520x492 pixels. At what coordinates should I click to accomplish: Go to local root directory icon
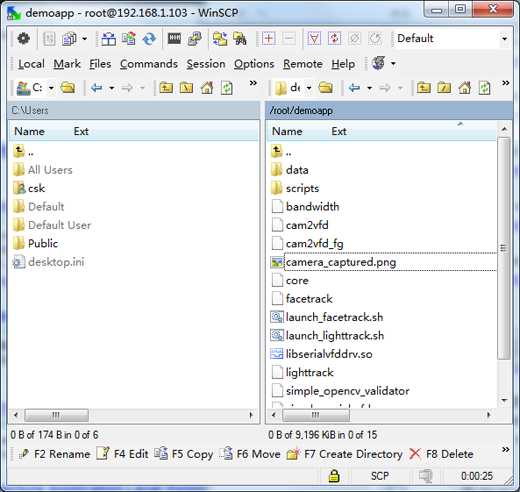click(186, 88)
